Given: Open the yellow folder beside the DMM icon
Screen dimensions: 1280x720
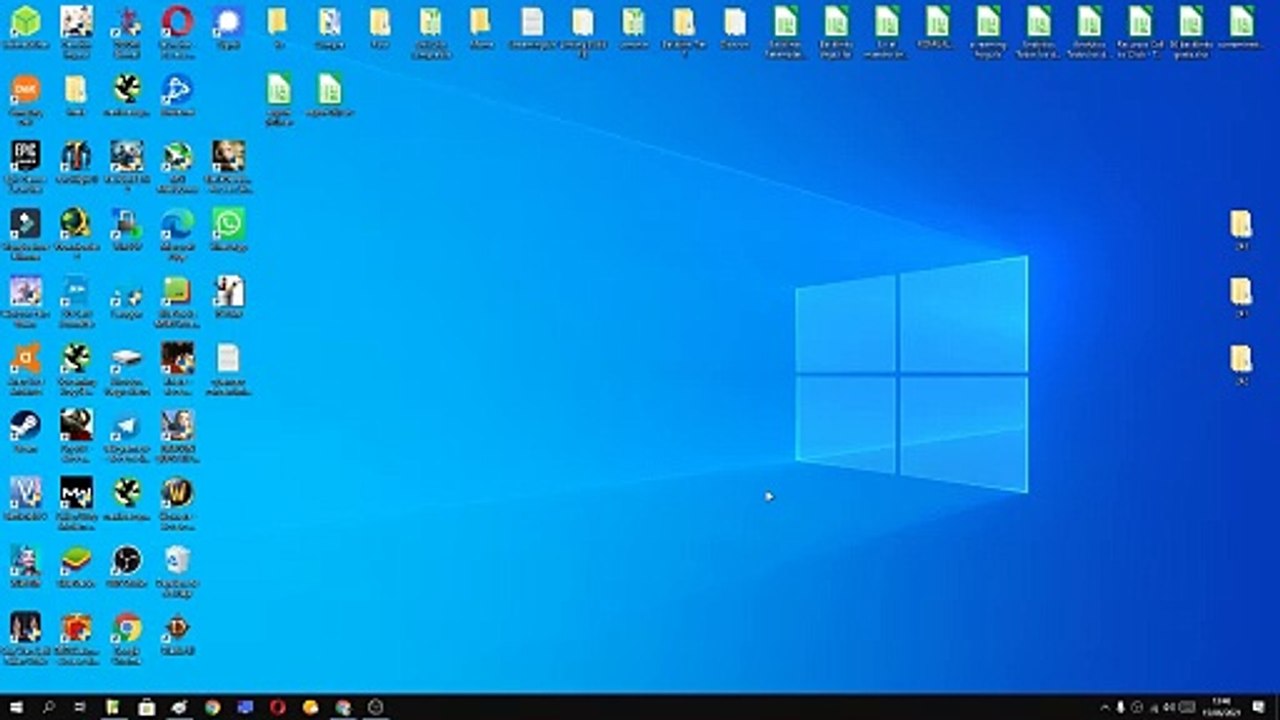Looking at the screenshot, I should [x=76, y=89].
